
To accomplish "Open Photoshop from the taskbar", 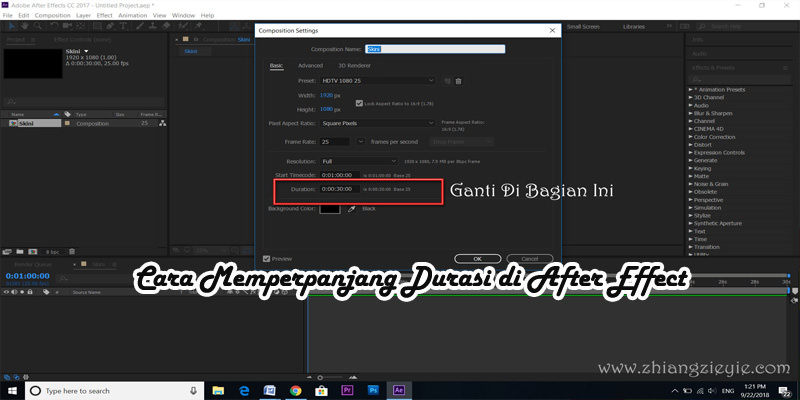I will pyautogui.click(x=373, y=391).
